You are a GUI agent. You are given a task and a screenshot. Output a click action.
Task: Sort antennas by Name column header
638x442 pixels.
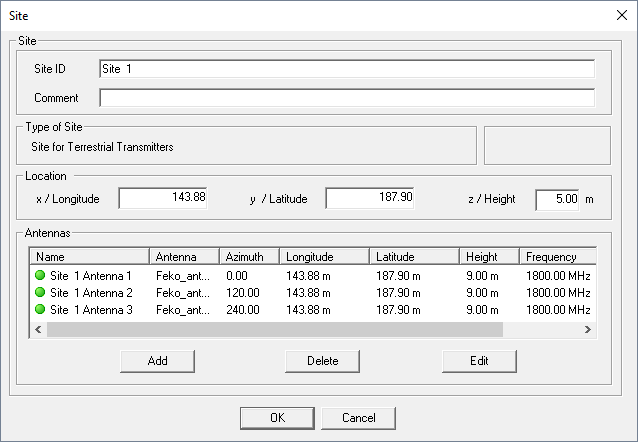click(89, 257)
